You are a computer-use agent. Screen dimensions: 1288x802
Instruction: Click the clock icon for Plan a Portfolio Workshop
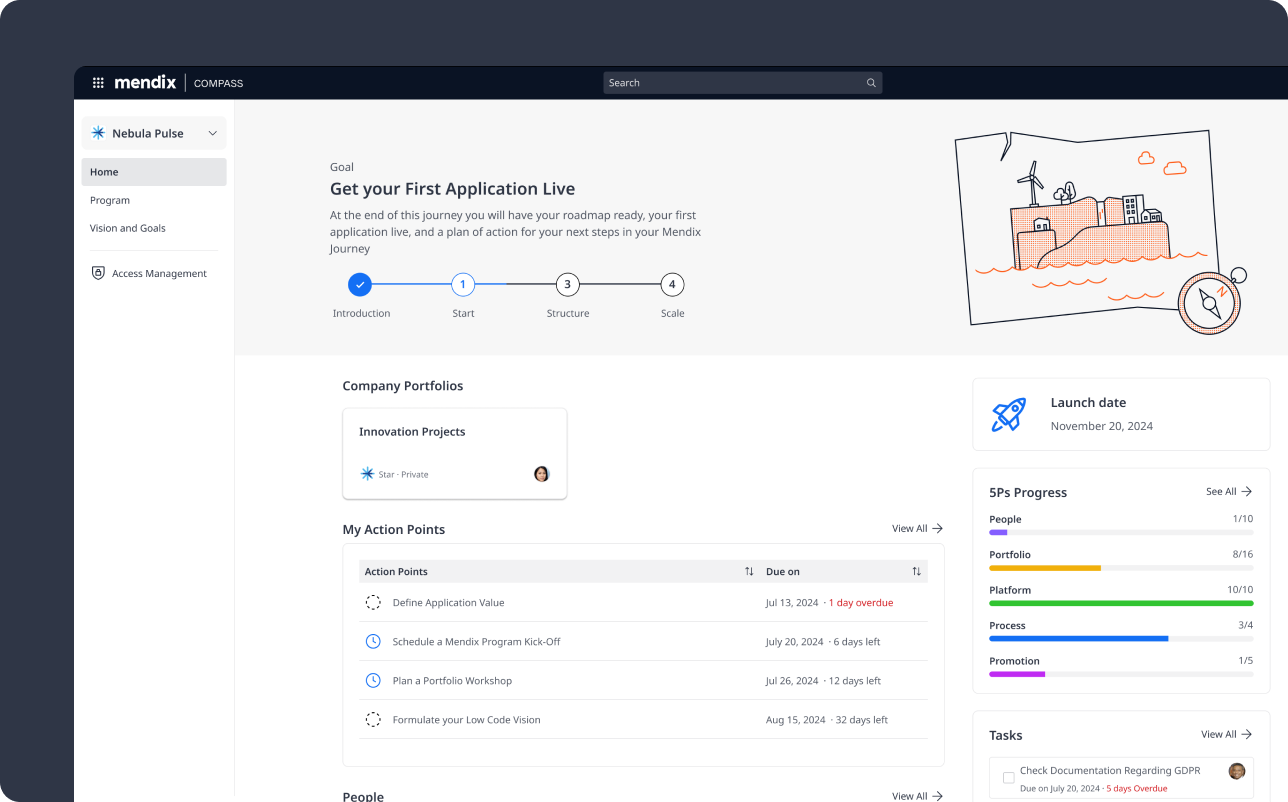[x=373, y=681]
